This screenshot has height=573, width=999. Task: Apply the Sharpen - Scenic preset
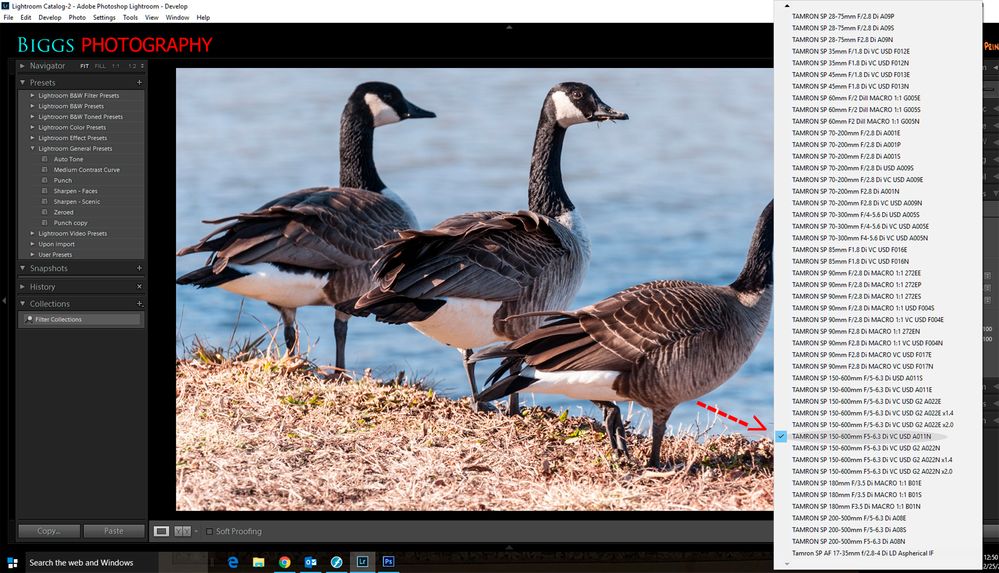pyautogui.click(x=77, y=202)
